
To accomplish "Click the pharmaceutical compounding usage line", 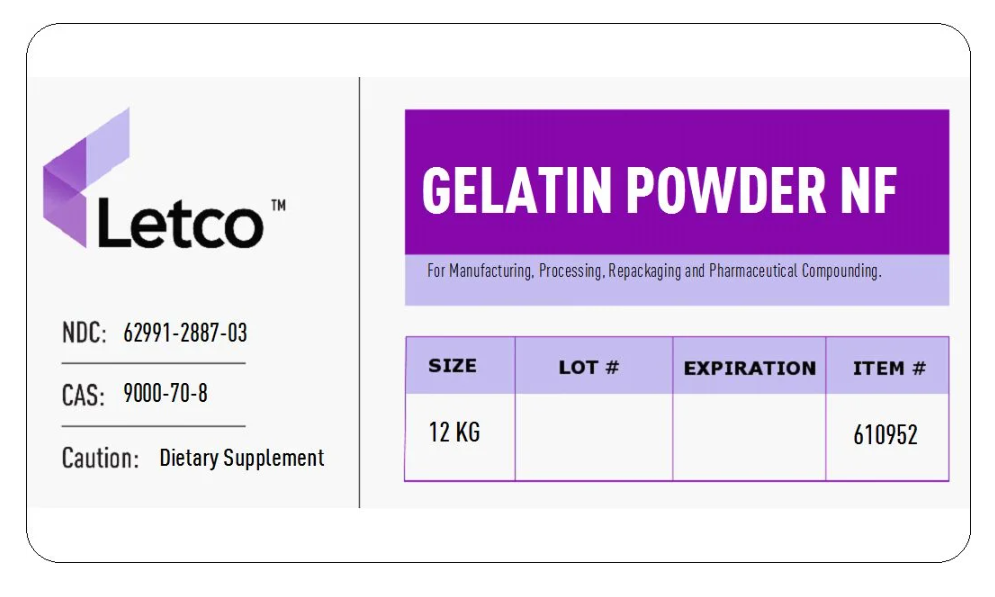I will pyautogui.click(x=654, y=271).
